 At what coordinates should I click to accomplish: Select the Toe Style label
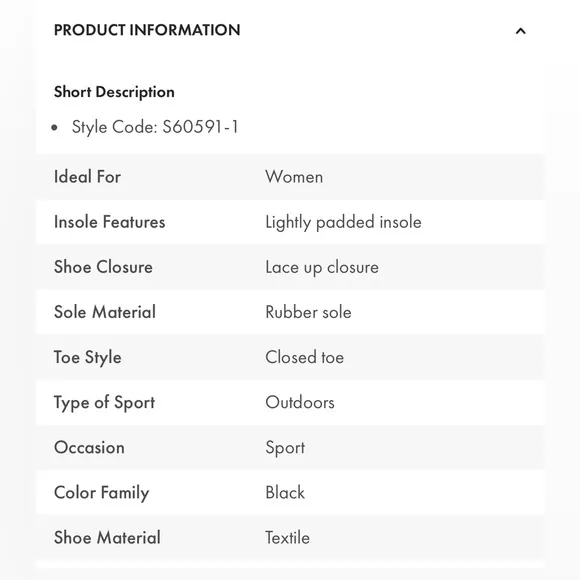click(88, 358)
